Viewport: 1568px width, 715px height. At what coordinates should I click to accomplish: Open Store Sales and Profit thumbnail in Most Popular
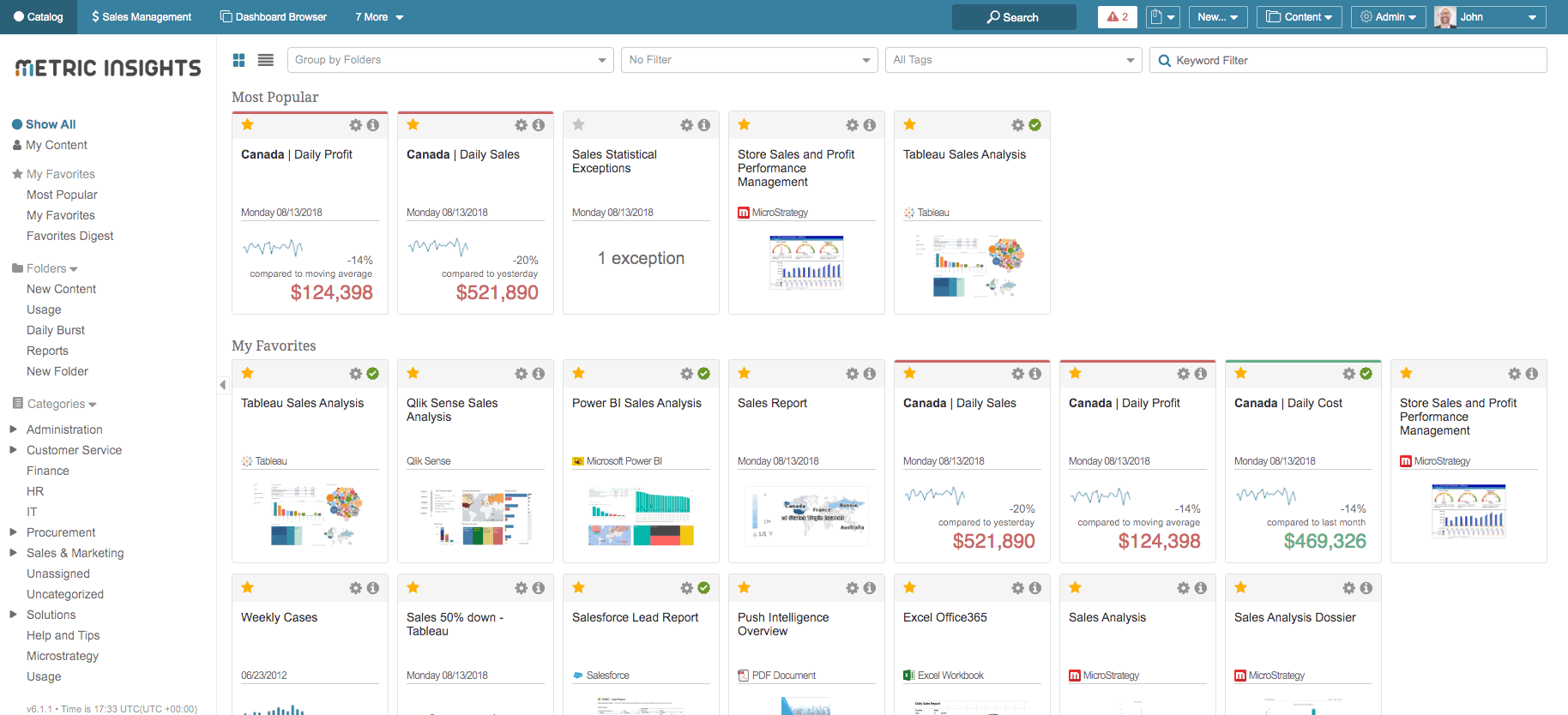coord(806,262)
